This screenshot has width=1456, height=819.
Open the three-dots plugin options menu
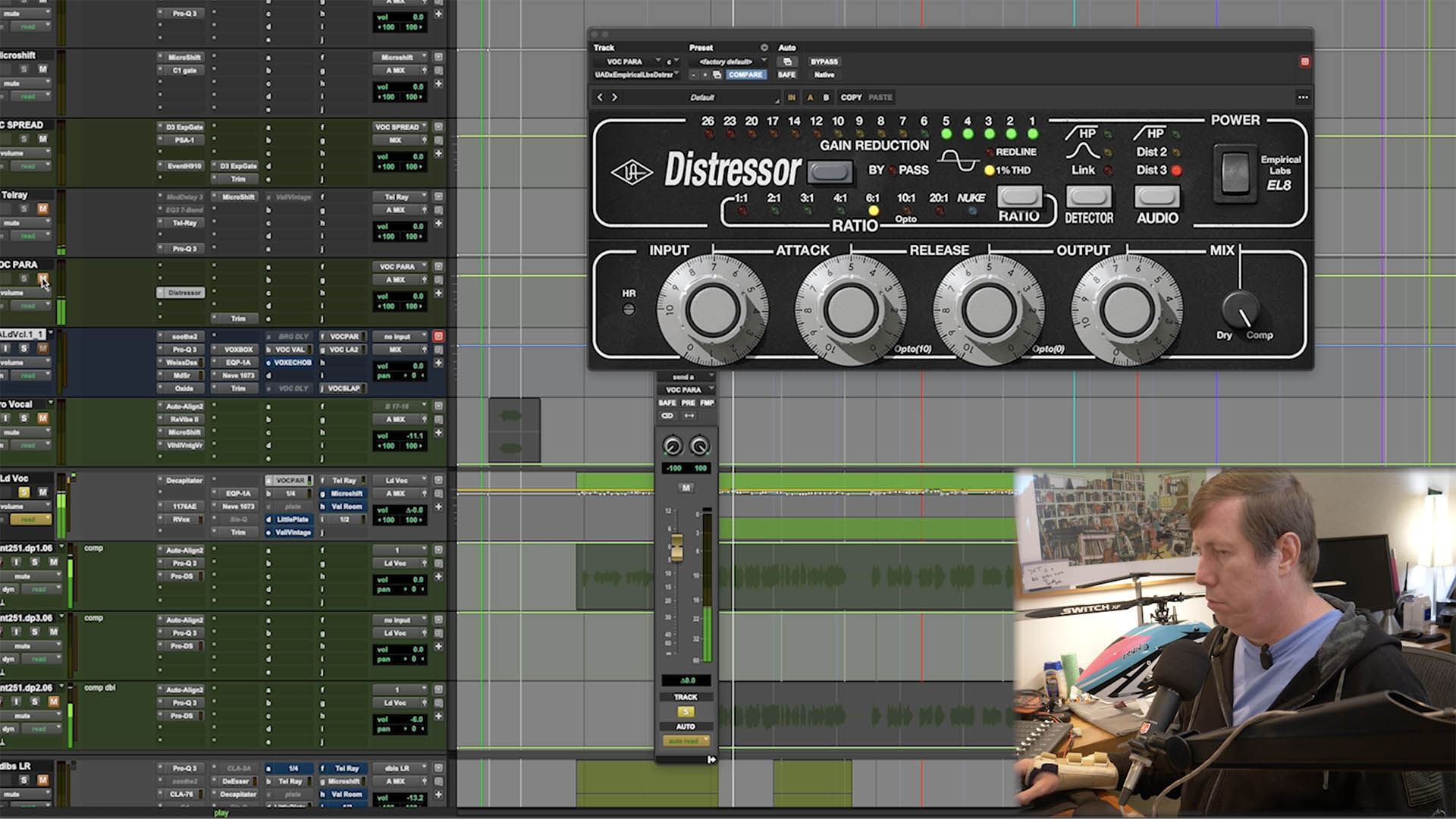[x=1303, y=97]
